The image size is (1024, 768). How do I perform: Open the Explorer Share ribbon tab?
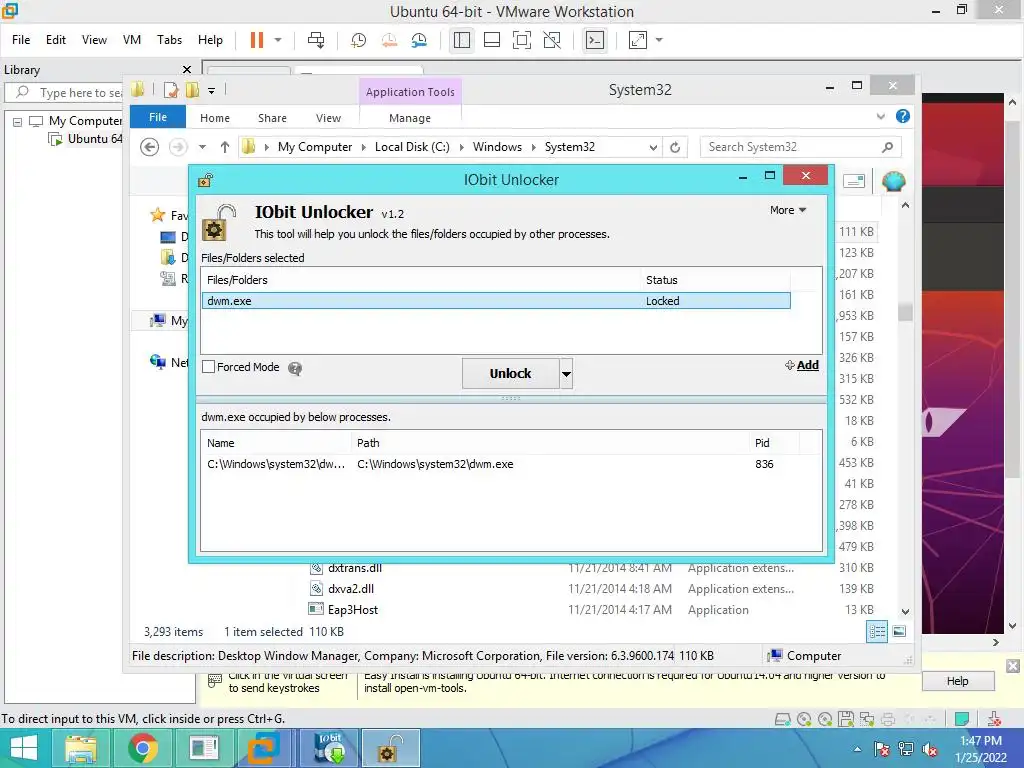(x=272, y=118)
